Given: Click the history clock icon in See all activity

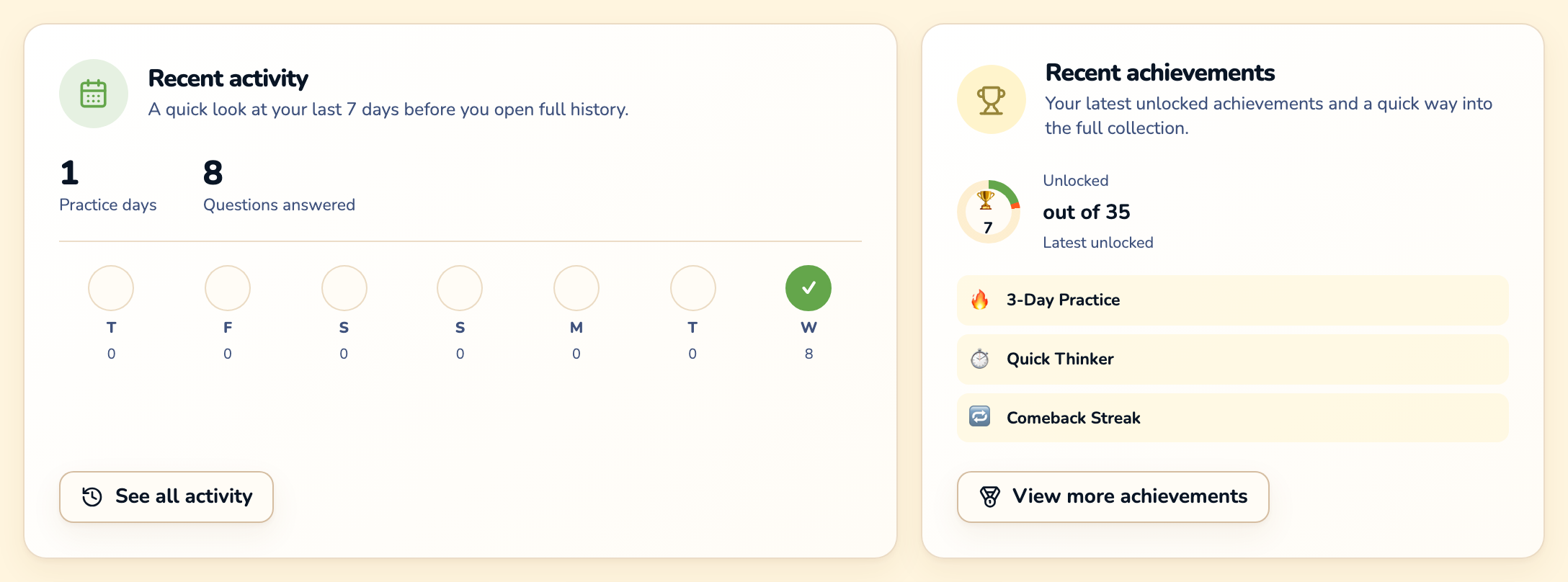Looking at the screenshot, I should [x=92, y=496].
